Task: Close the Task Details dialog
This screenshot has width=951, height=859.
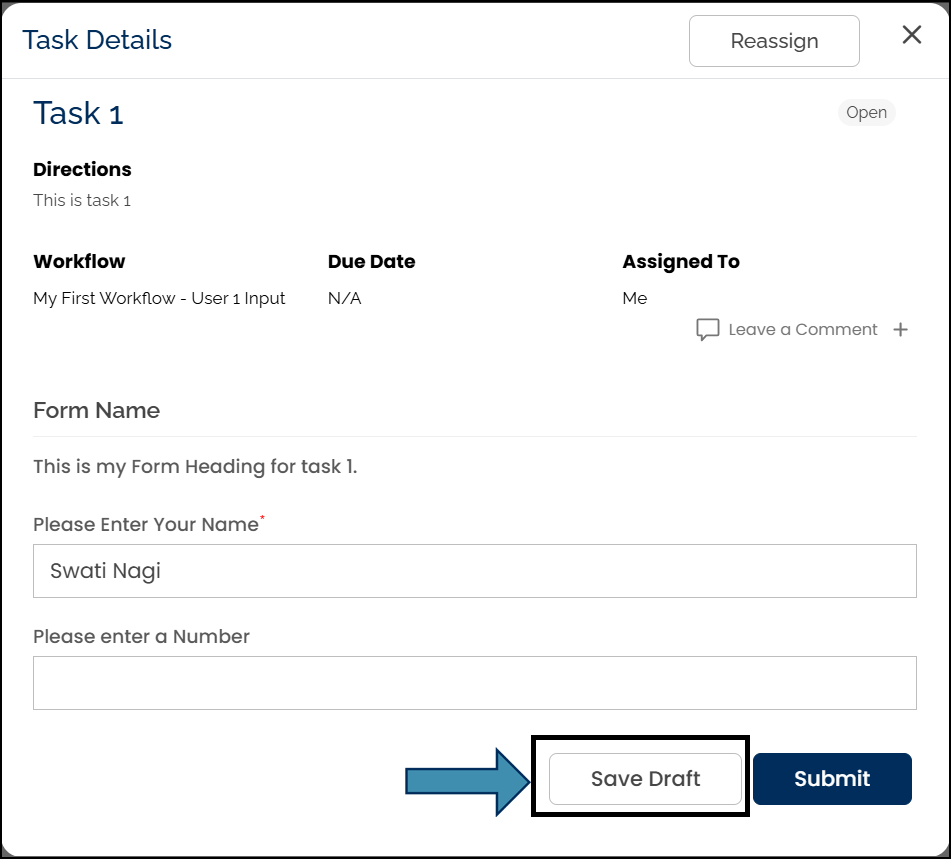Action: [x=911, y=35]
